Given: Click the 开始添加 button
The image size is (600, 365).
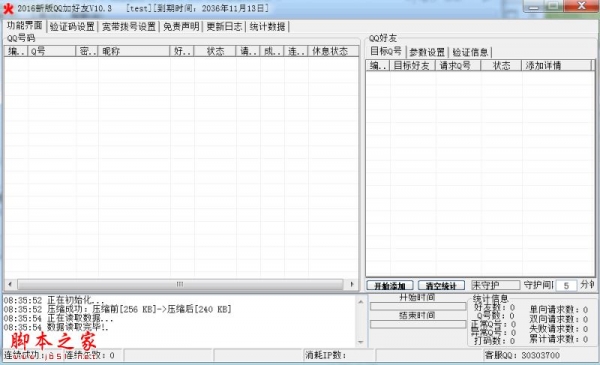Looking at the screenshot, I should point(390,285).
